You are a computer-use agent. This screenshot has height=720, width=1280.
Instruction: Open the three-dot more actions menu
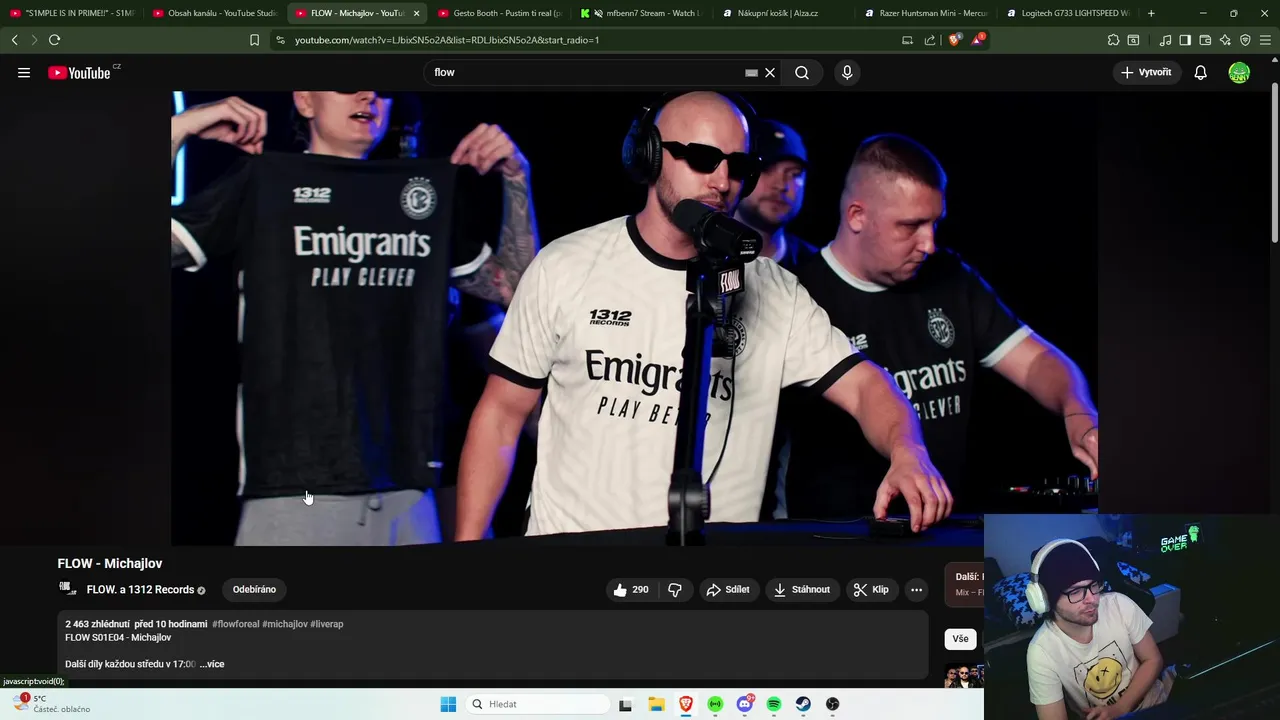click(916, 590)
